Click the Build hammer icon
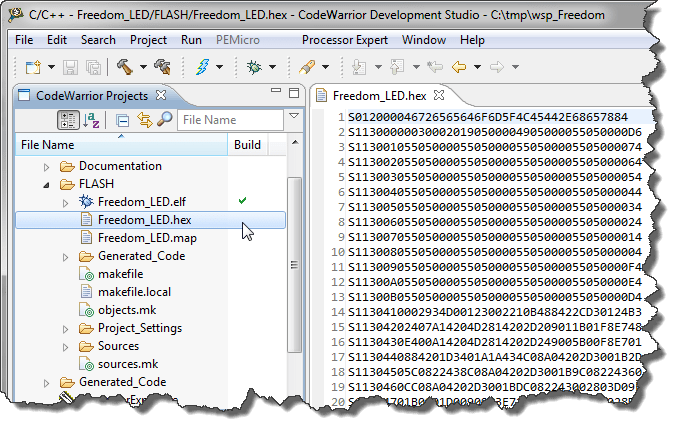684x435 pixels. (125, 67)
